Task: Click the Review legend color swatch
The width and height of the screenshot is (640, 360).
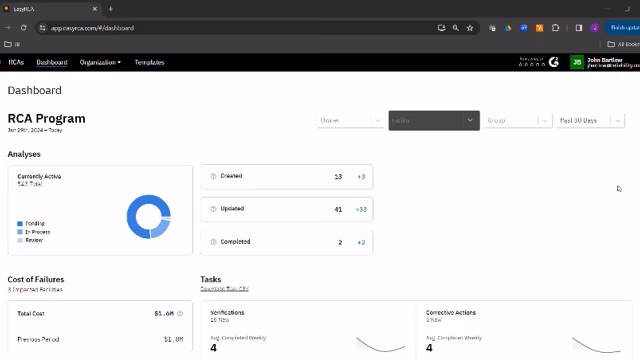Action: coord(20,240)
